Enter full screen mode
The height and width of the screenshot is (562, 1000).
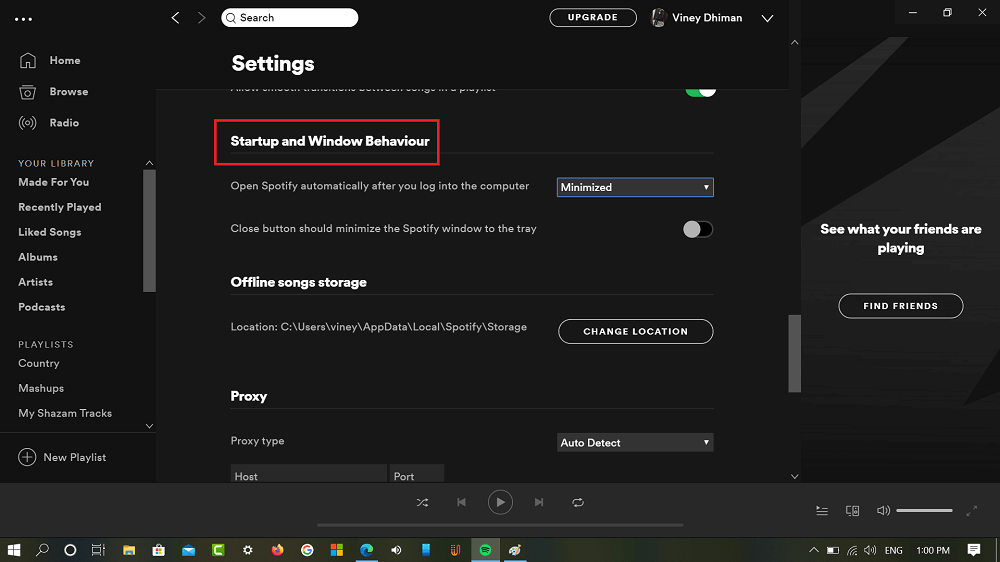(971, 511)
